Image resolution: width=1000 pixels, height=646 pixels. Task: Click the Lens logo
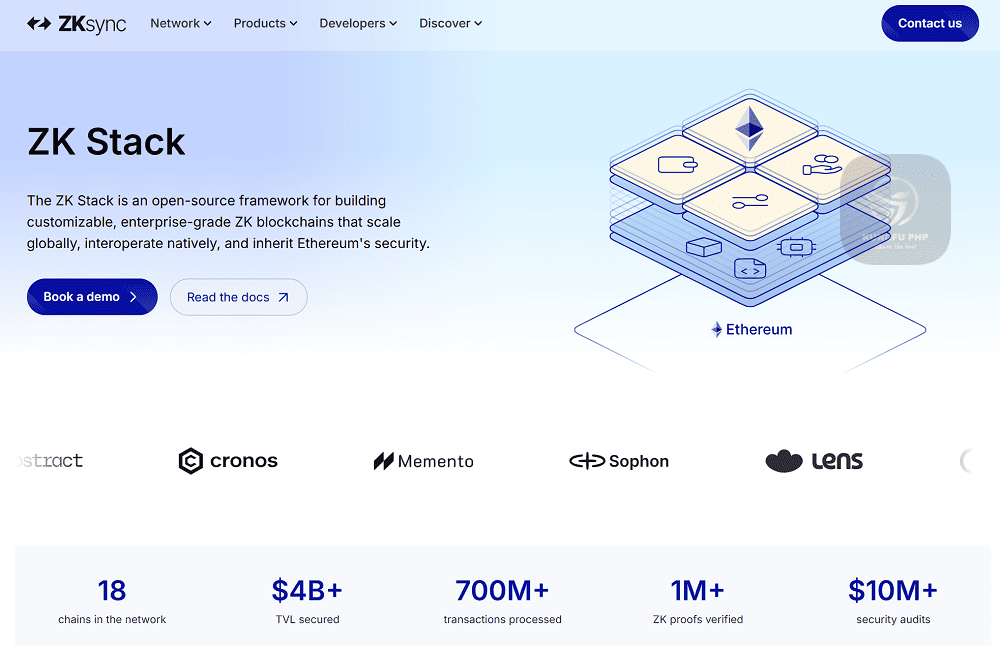point(814,460)
